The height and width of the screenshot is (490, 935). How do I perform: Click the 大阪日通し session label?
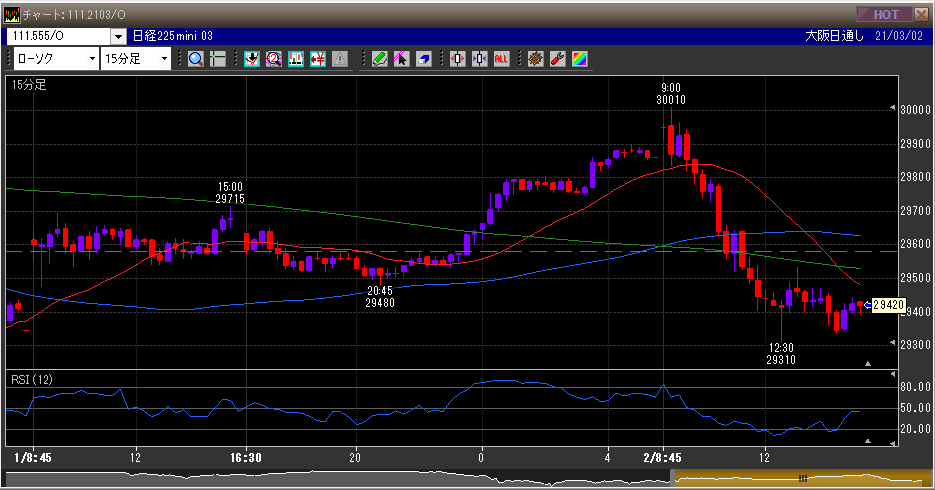(834, 36)
